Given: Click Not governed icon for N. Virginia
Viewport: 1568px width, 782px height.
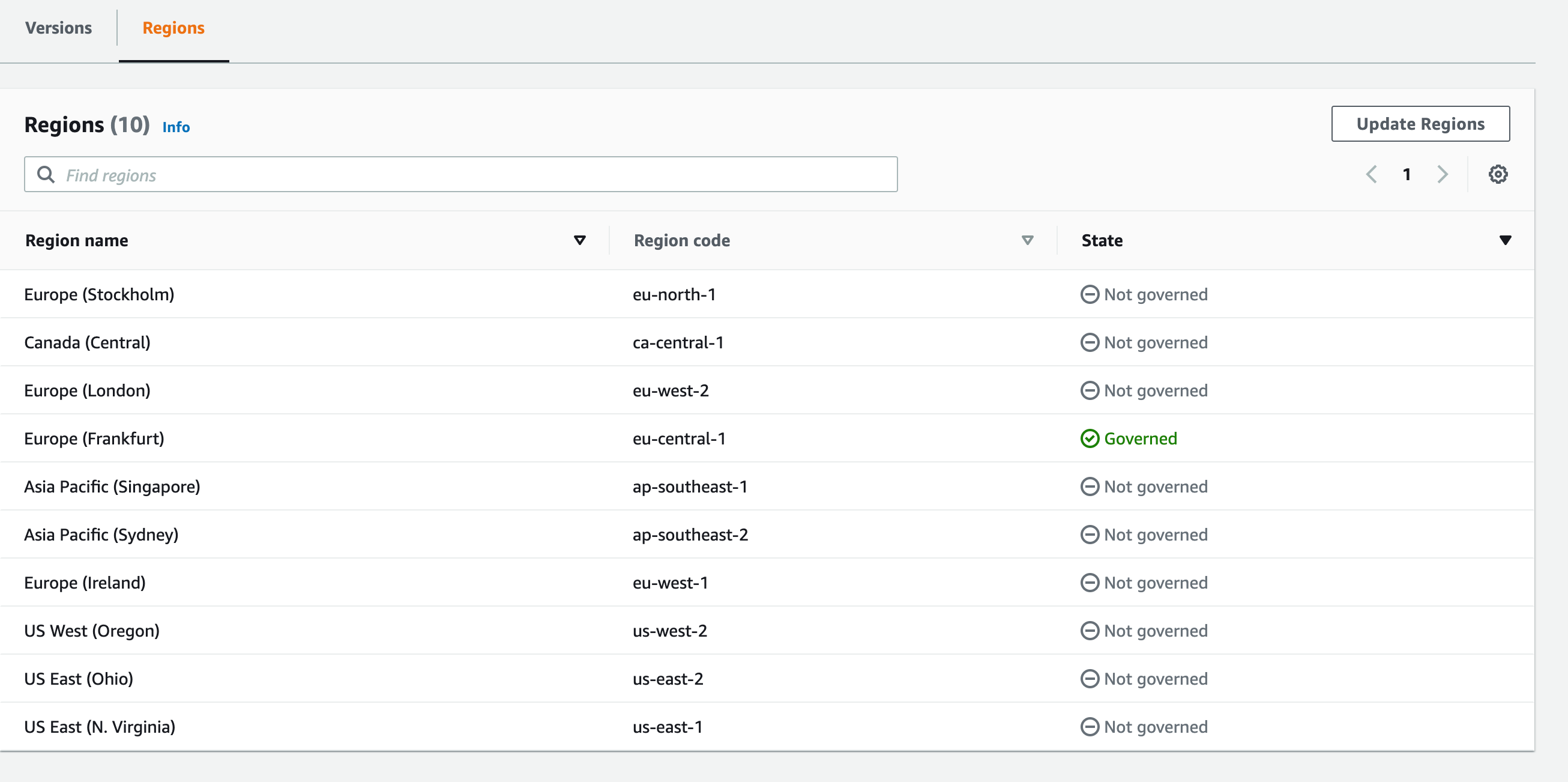Looking at the screenshot, I should tap(1089, 727).
